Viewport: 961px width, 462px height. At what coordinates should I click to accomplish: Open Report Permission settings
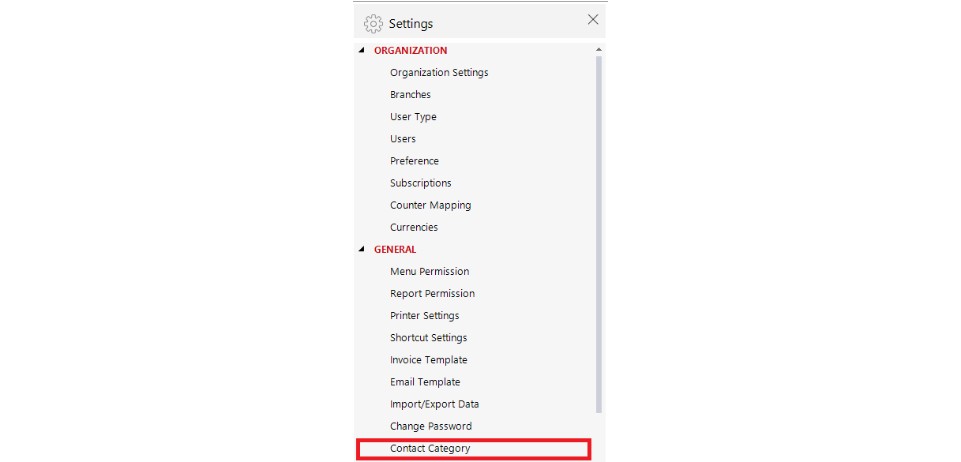pyautogui.click(x=432, y=293)
